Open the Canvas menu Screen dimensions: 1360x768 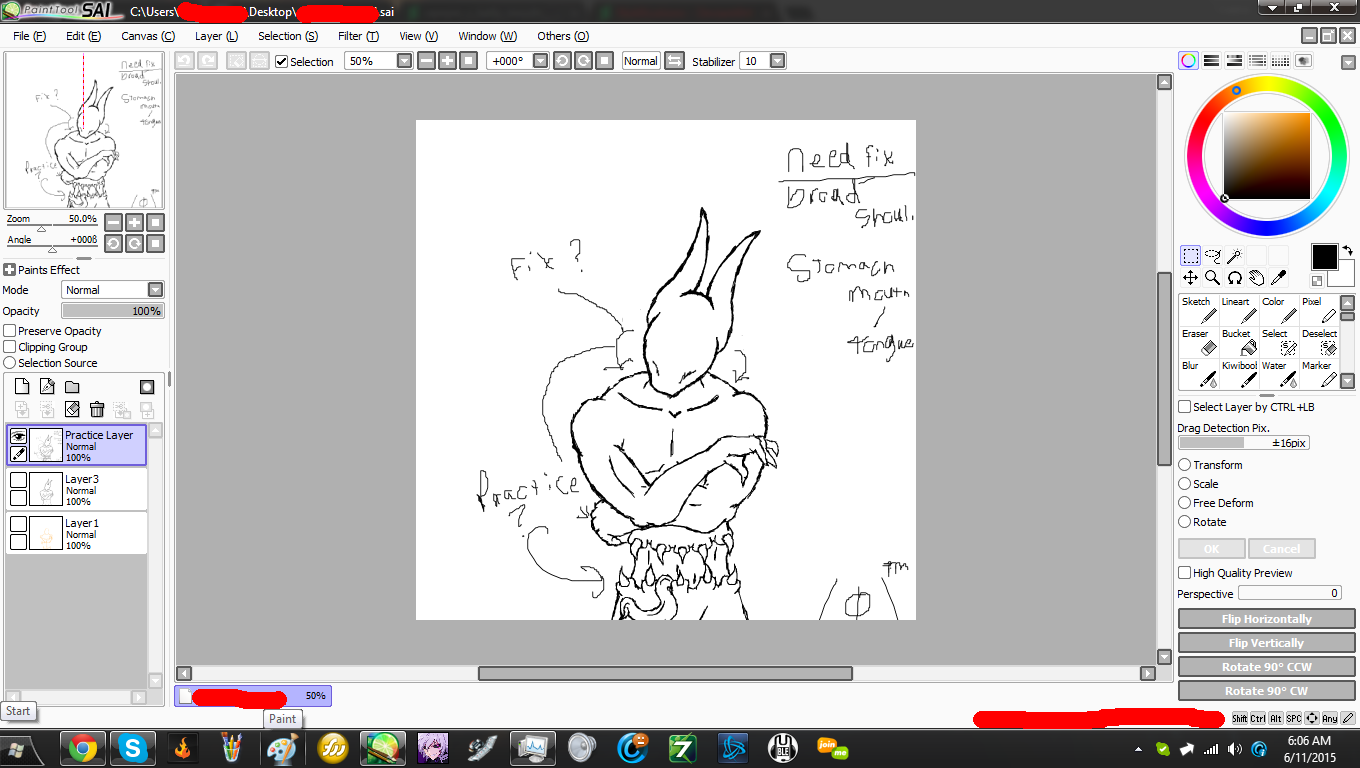tap(148, 36)
